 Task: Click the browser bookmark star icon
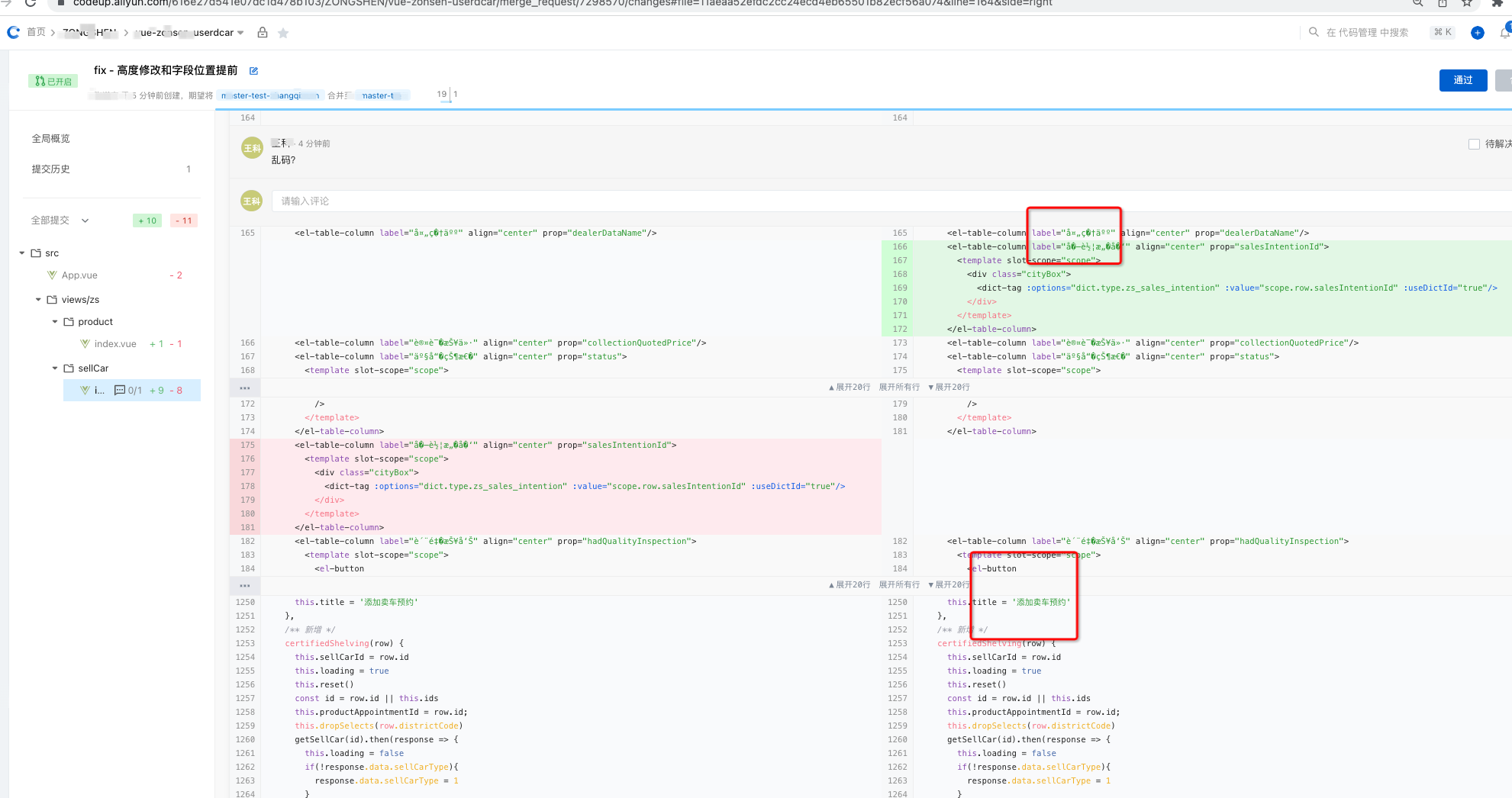tap(1467, 3)
